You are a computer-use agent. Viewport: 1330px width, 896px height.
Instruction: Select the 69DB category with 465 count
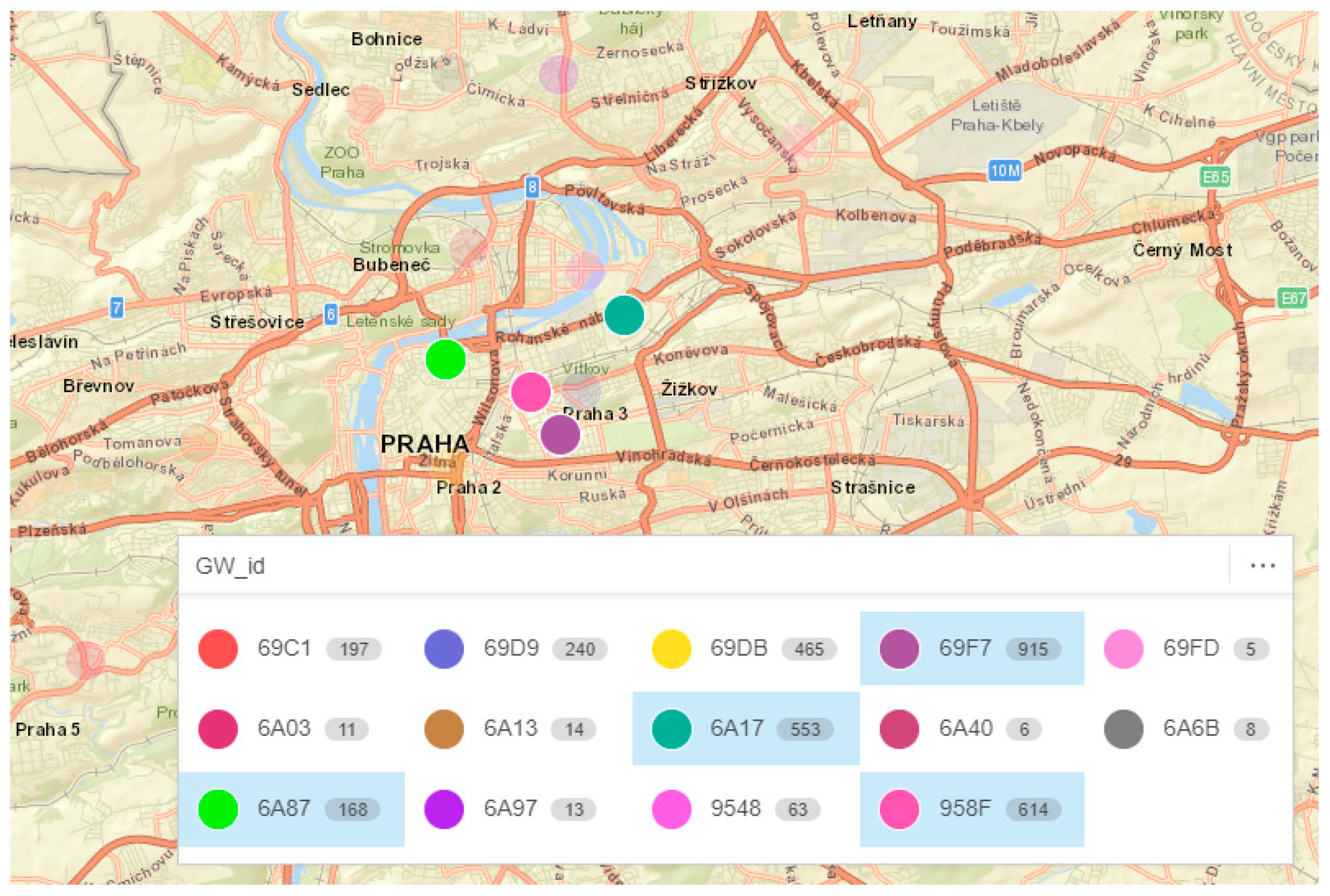click(739, 649)
